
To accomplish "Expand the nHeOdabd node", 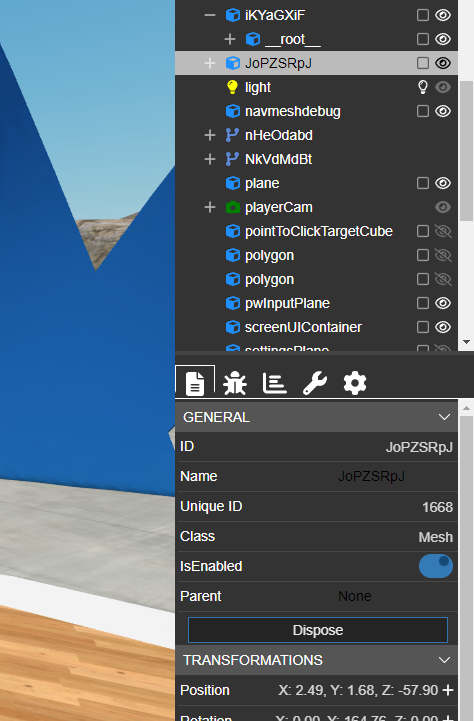I will point(210,135).
